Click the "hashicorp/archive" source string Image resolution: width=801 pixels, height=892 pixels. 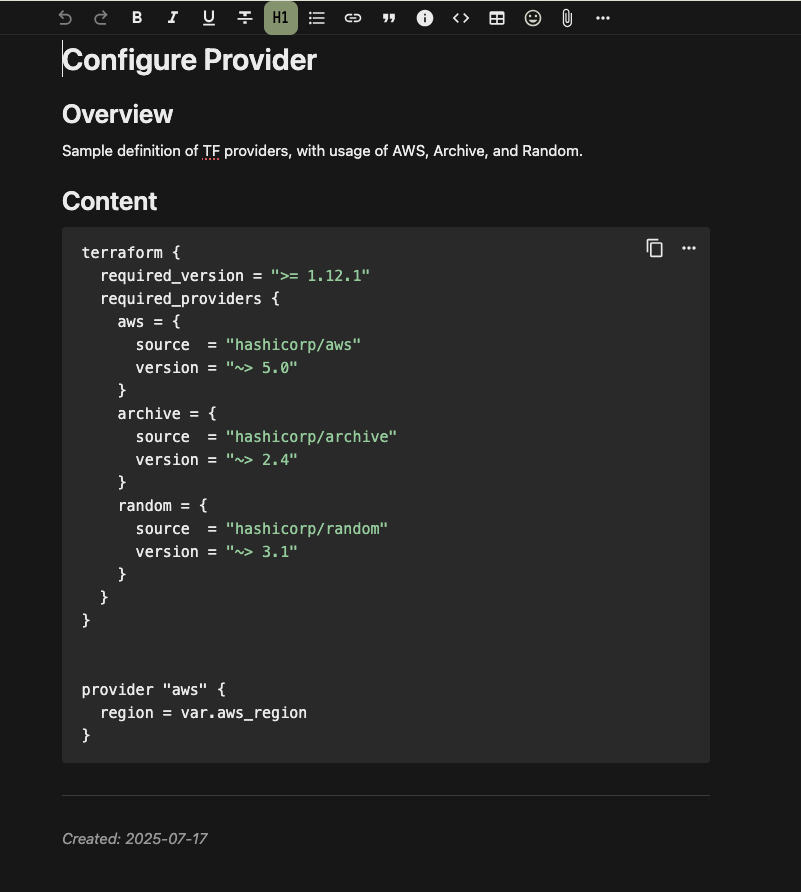click(x=311, y=437)
